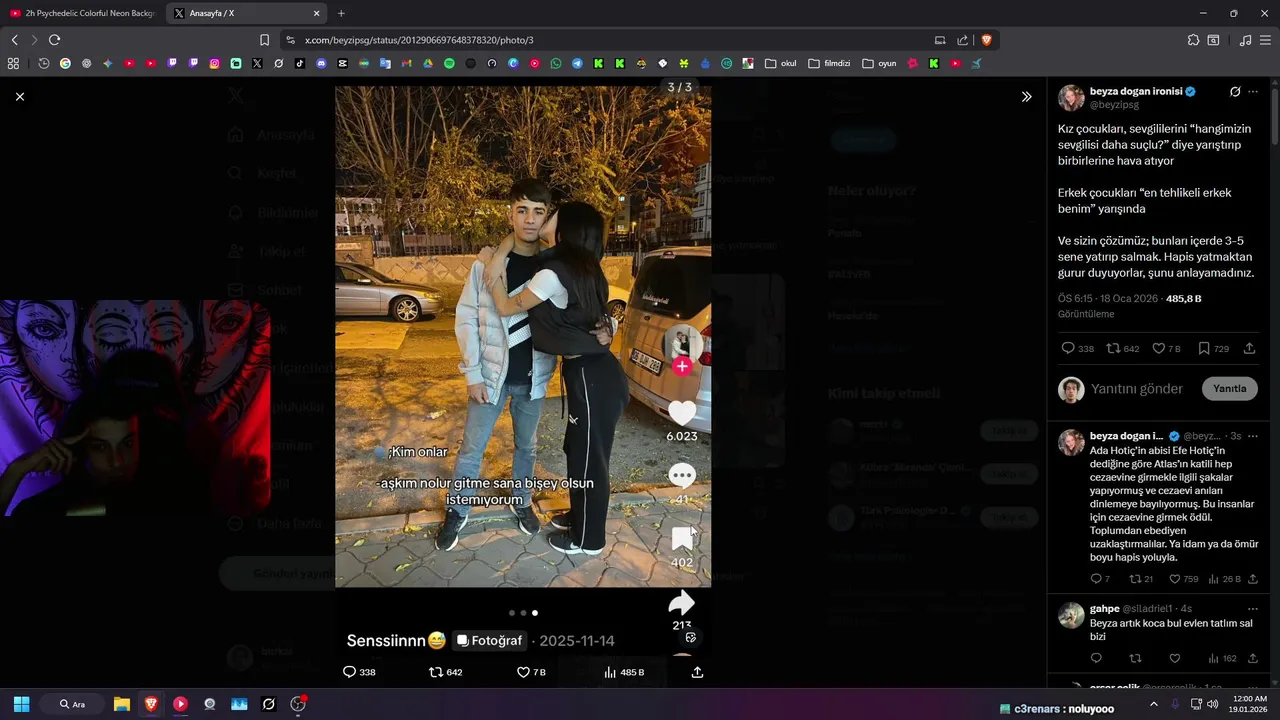View analytics 26 B on the Ada Hotiç reply
This screenshot has width=1280, height=720.
pyautogui.click(x=1224, y=579)
